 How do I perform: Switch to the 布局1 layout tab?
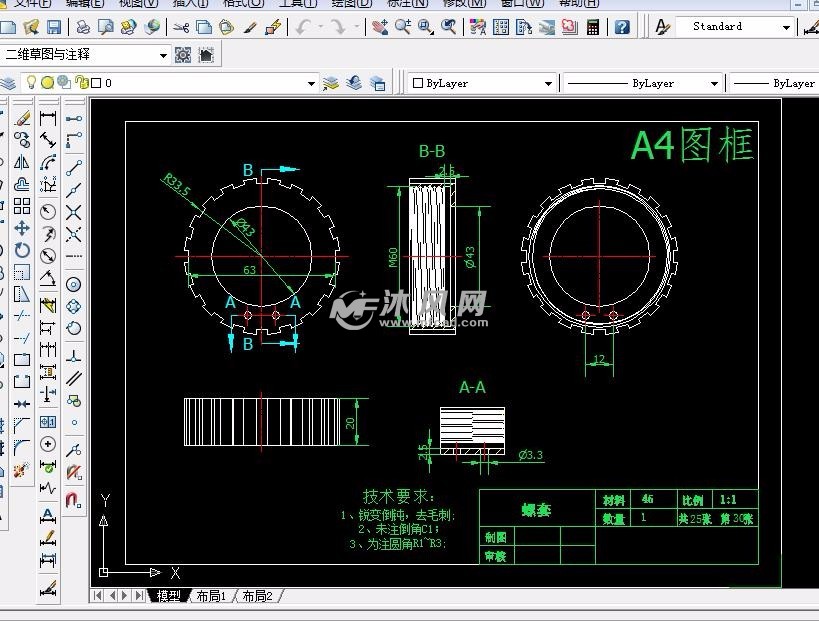[210, 596]
